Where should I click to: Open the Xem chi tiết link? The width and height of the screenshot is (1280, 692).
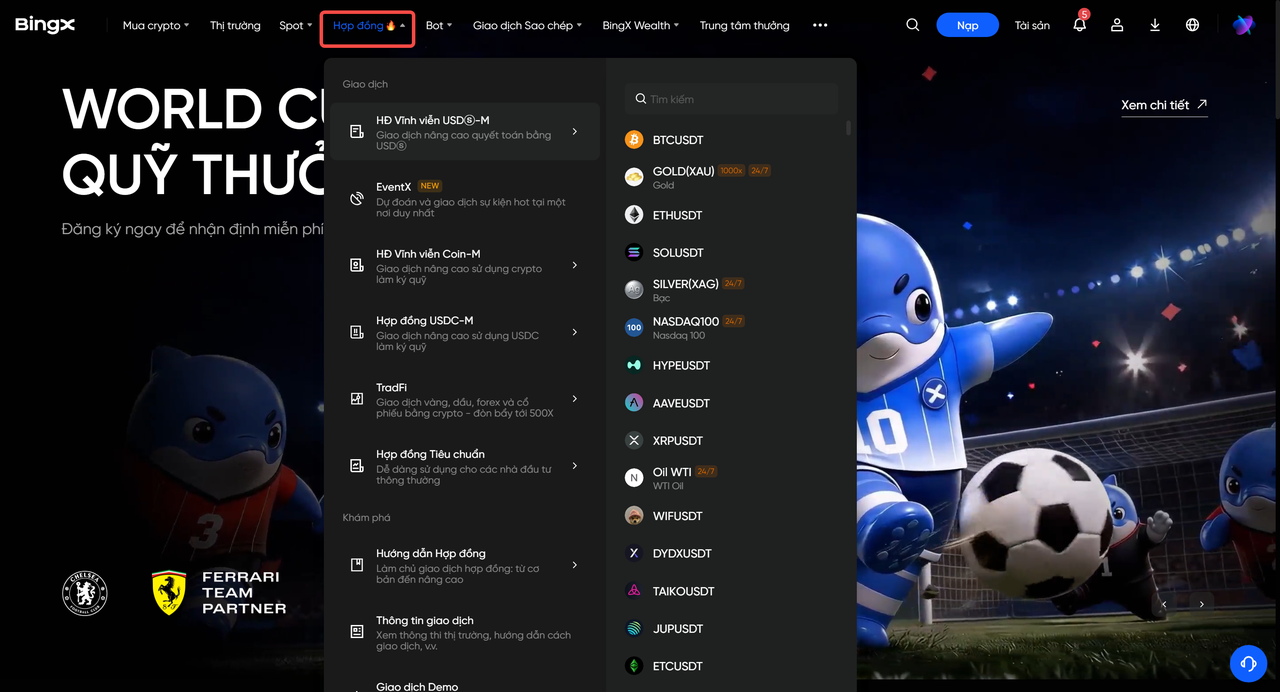[x=1164, y=105]
